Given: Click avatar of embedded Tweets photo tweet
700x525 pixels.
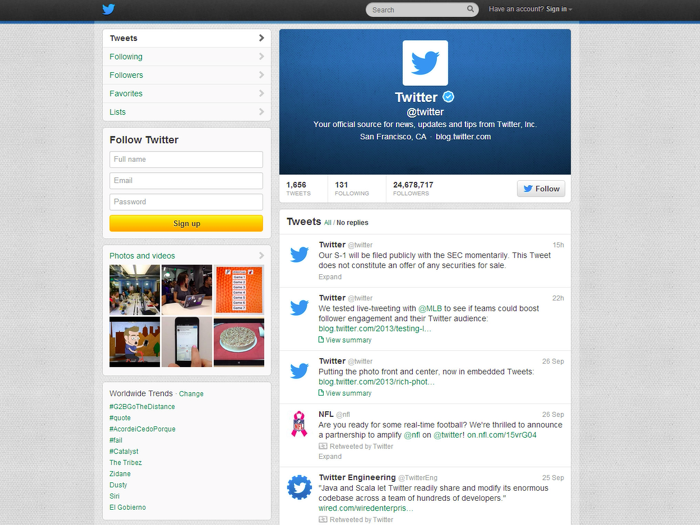Looking at the screenshot, I should tap(299, 371).
